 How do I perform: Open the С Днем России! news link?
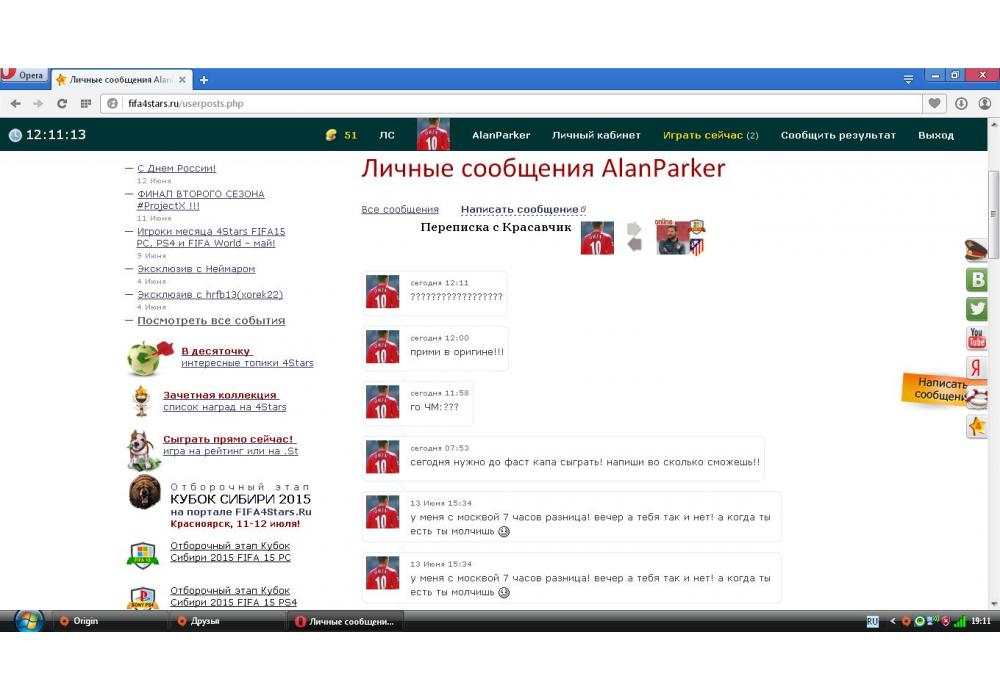[x=177, y=168]
